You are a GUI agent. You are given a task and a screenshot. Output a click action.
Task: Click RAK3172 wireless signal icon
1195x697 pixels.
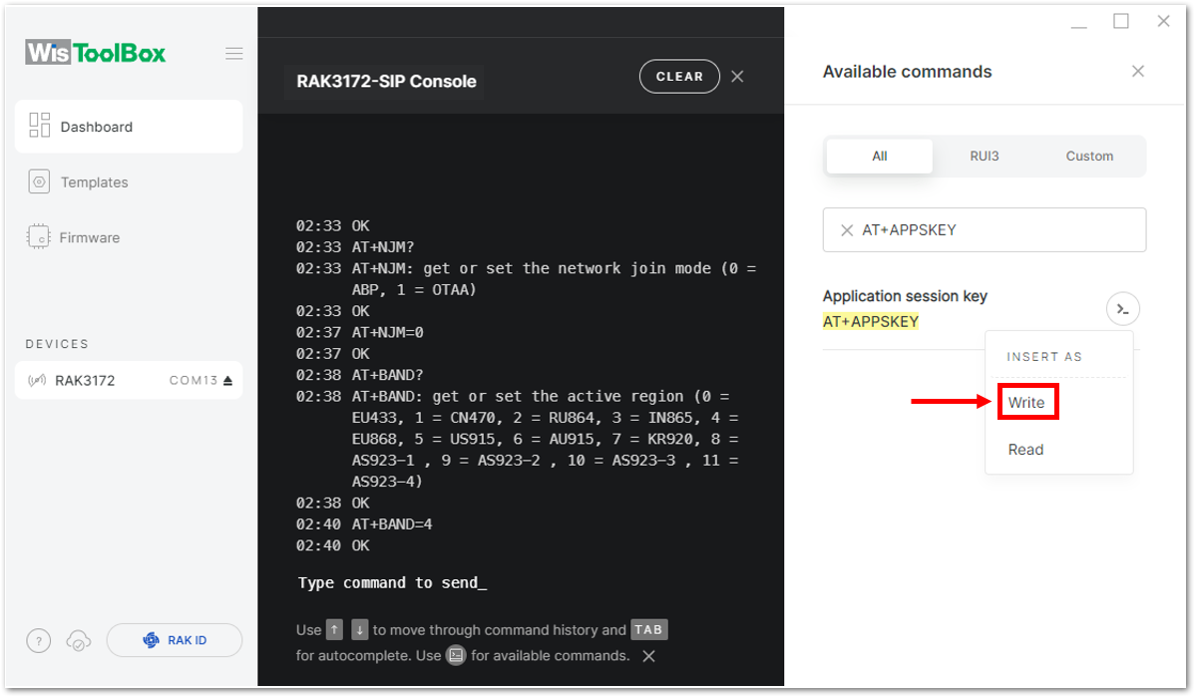click(x=37, y=380)
